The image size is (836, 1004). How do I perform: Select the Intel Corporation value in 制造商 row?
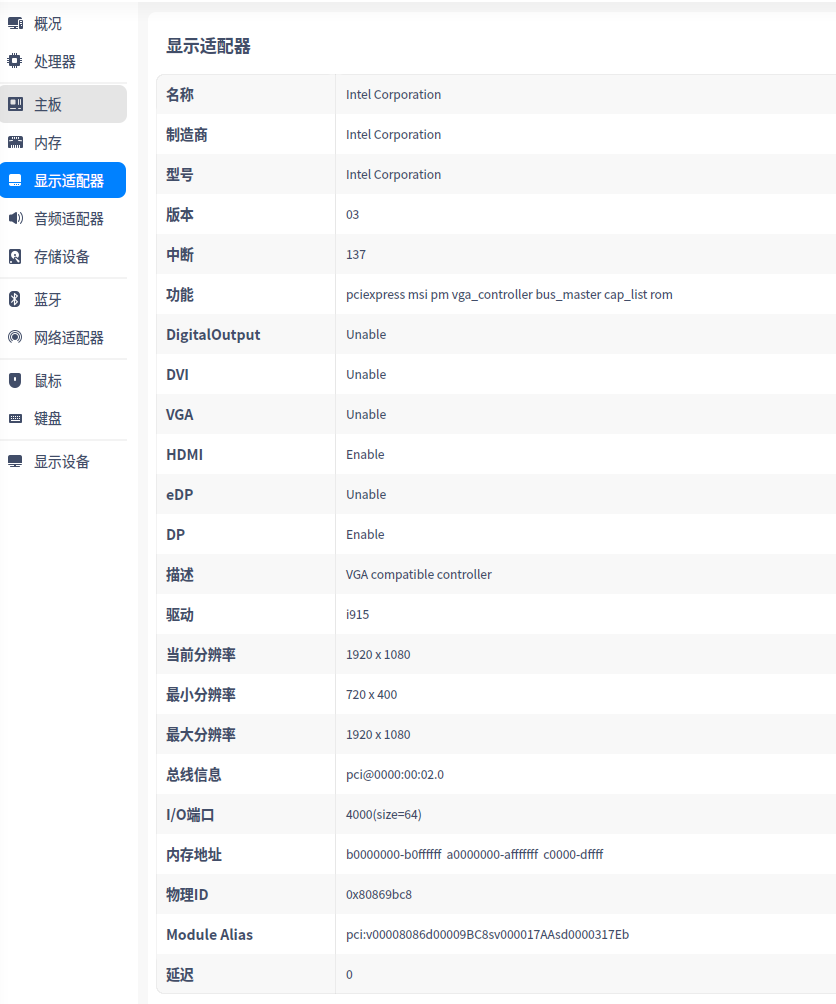point(393,134)
